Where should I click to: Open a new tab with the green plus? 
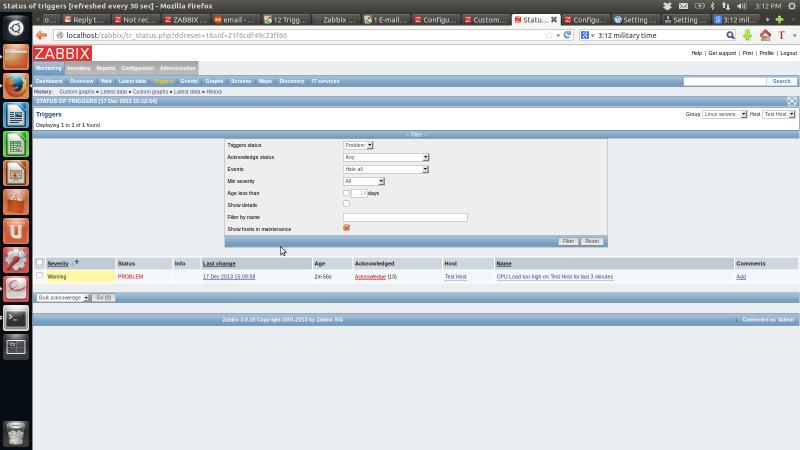pyautogui.click(x=780, y=20)
